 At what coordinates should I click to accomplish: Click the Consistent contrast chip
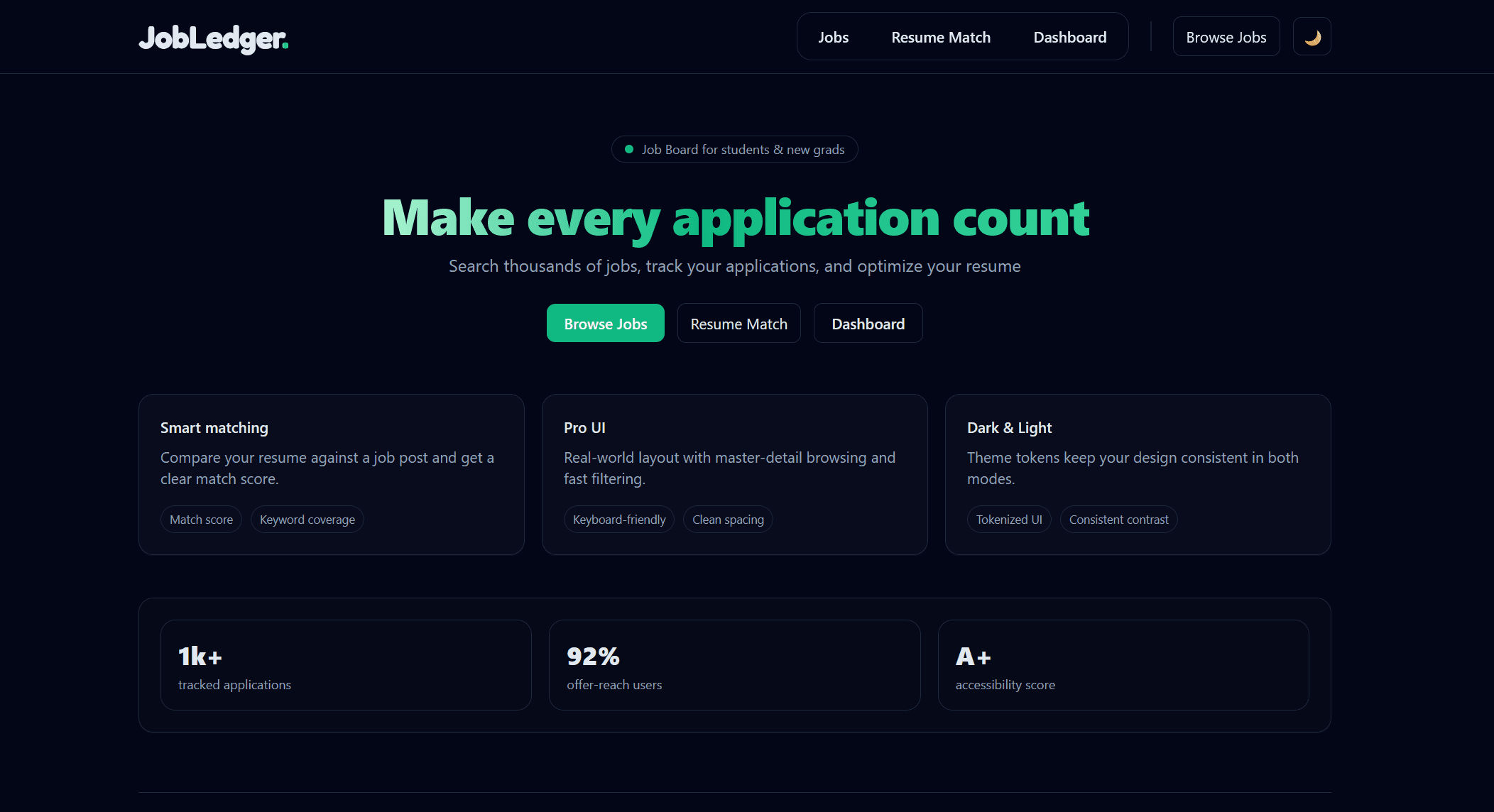pyautogui.click(x=1118, y=519)
